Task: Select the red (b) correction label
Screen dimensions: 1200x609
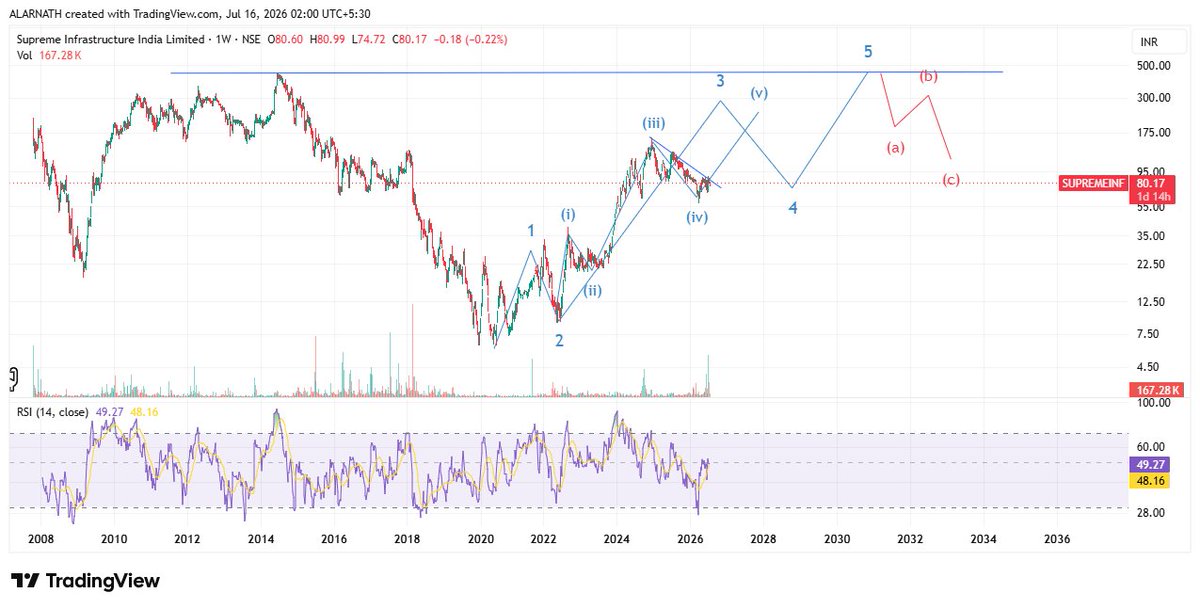Action: 929,76
